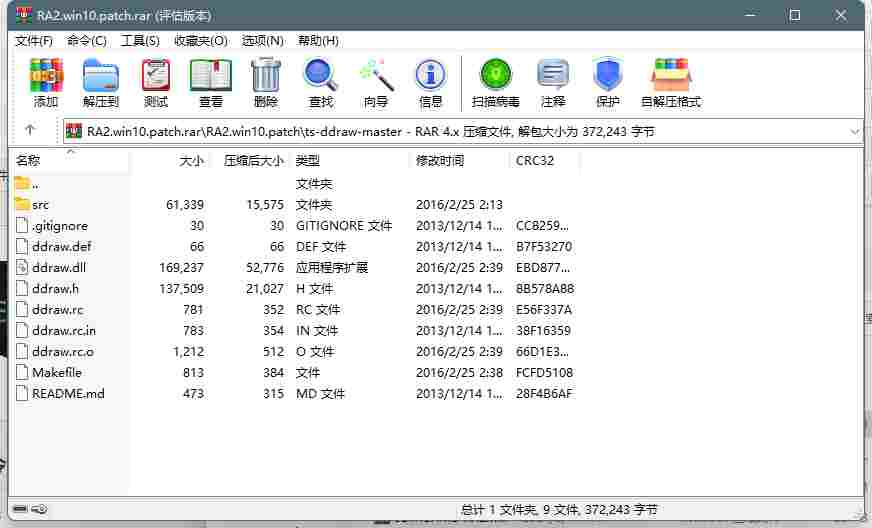Click the size value 169,237
872x528 pixels.
click(181, 268)
